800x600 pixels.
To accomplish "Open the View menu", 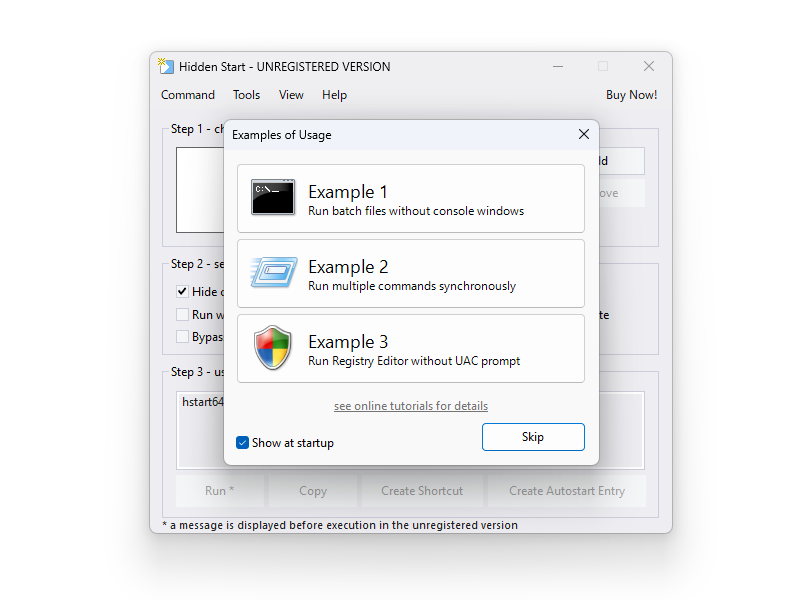I will [291, 95].
